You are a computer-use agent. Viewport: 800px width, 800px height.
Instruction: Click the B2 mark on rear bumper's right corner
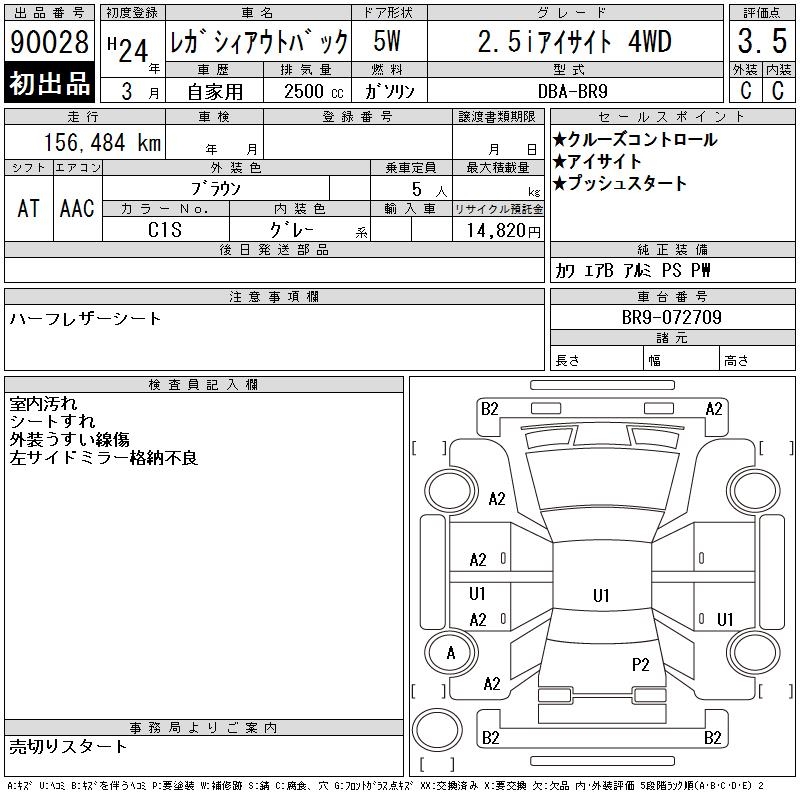712,737
